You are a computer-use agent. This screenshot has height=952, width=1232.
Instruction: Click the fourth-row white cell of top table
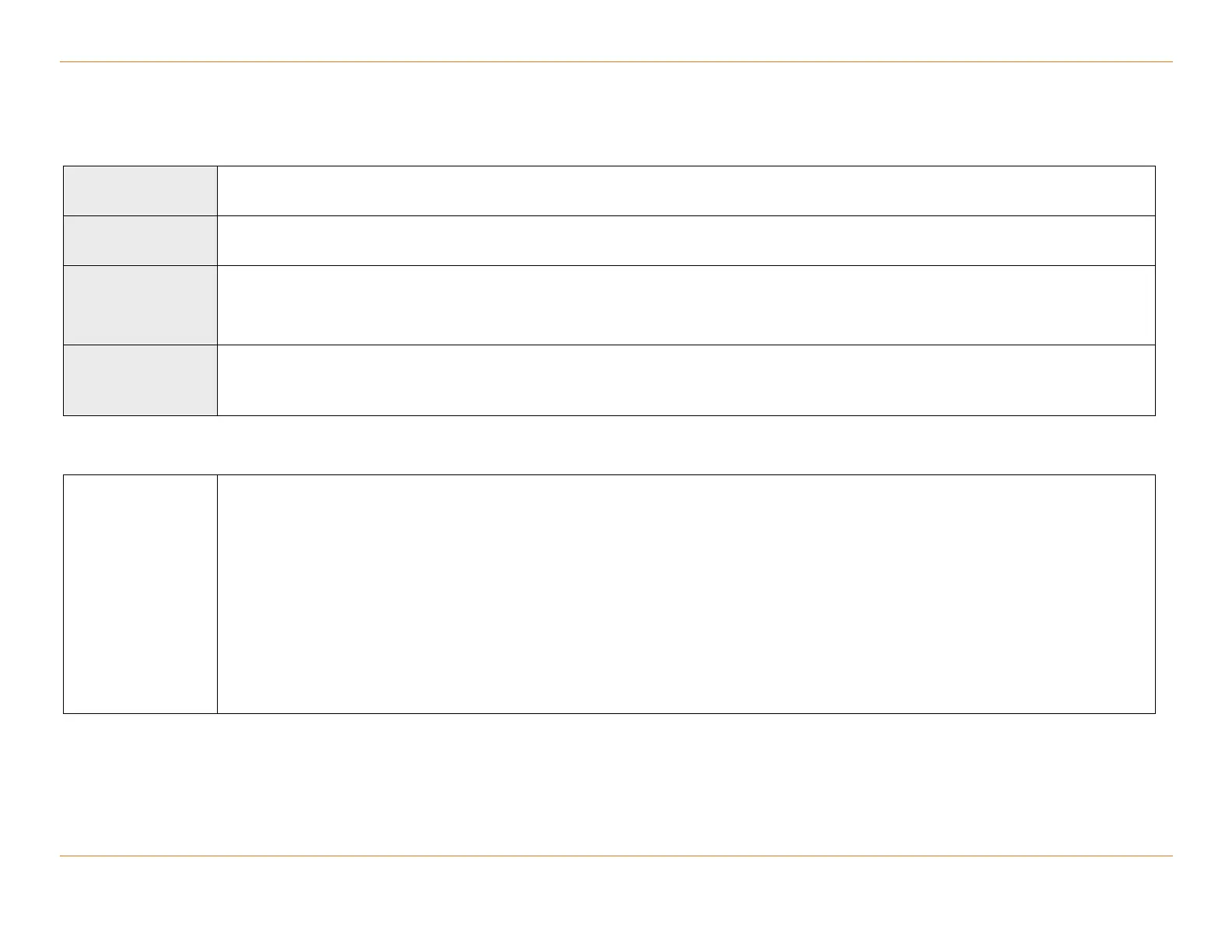coord(686,380)
